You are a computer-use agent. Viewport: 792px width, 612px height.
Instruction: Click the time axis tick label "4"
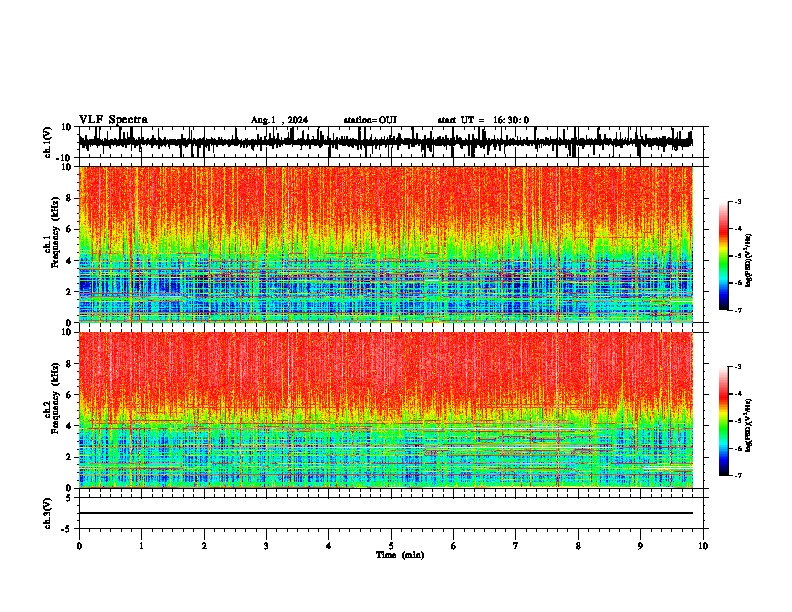pos(329,546)
